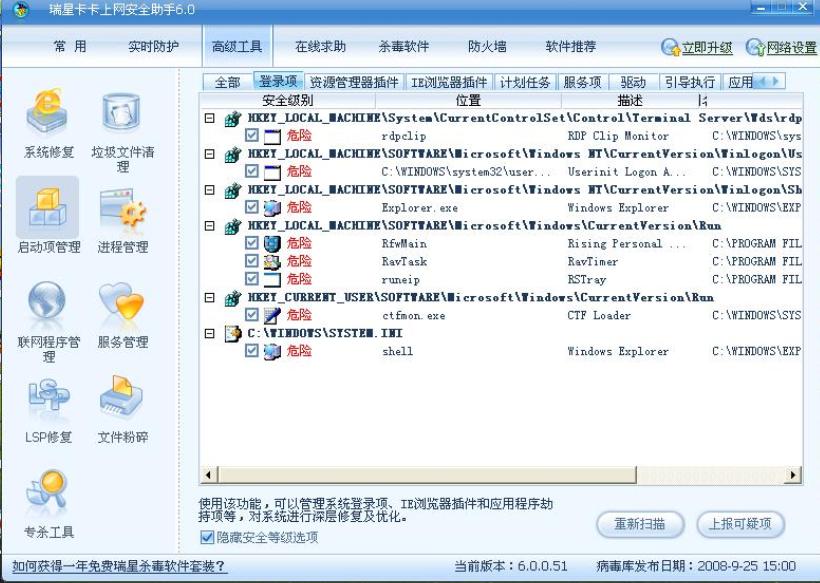The image size is (820, 583).
Task: Sort by the 位置 column header
Action: pos(468,100)
